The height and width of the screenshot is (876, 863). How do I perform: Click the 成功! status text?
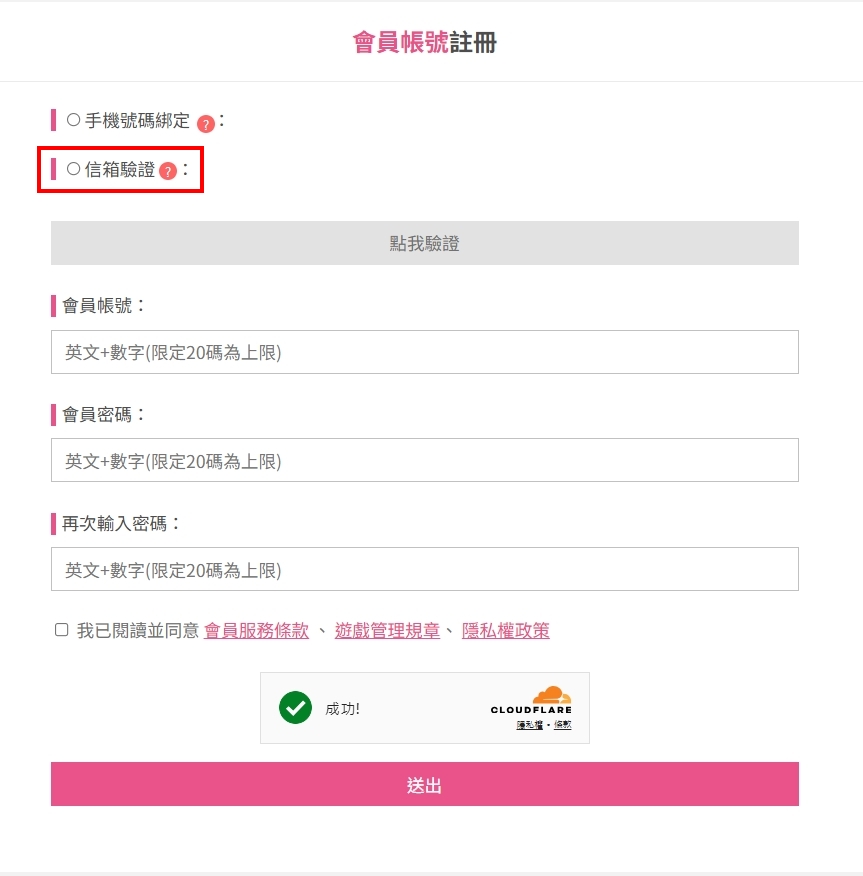point(342,709)
